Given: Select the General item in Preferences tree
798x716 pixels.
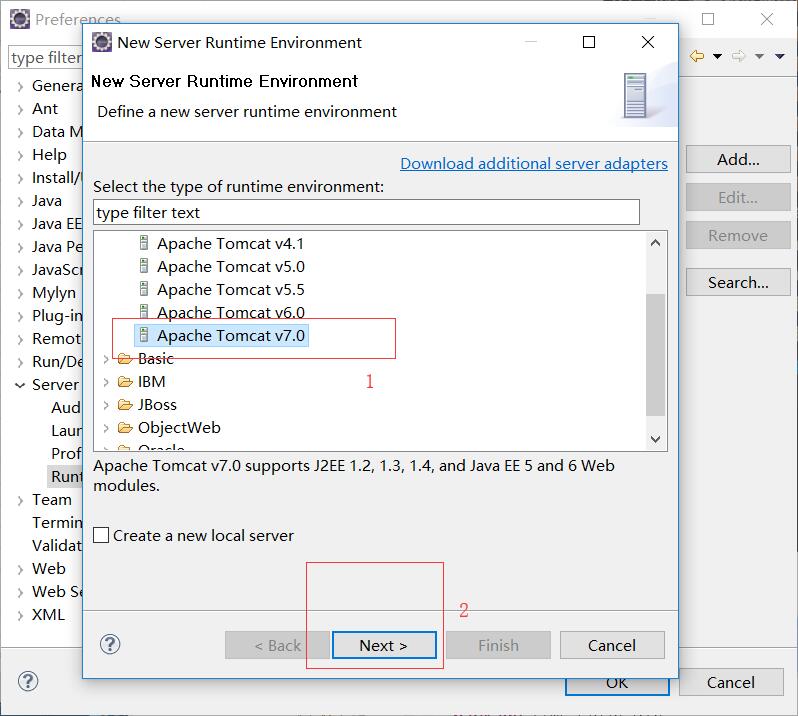Looking at the screenshot, I should point(56,85).
